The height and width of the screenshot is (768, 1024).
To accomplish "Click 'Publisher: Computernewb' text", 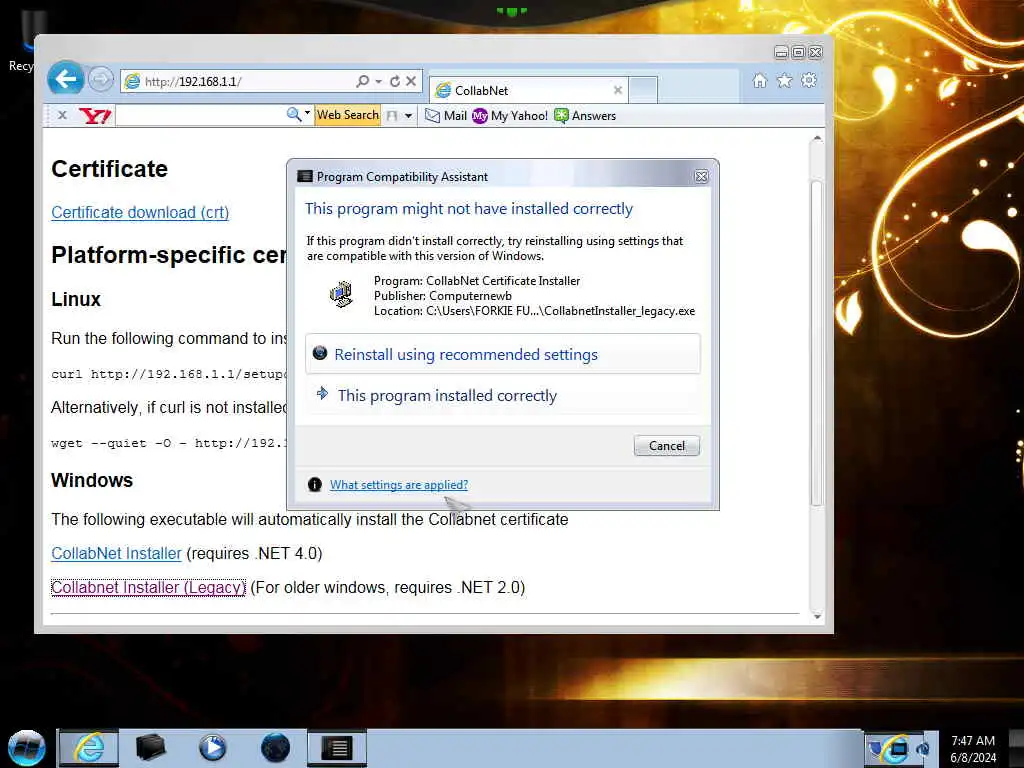I will [443, 296].
